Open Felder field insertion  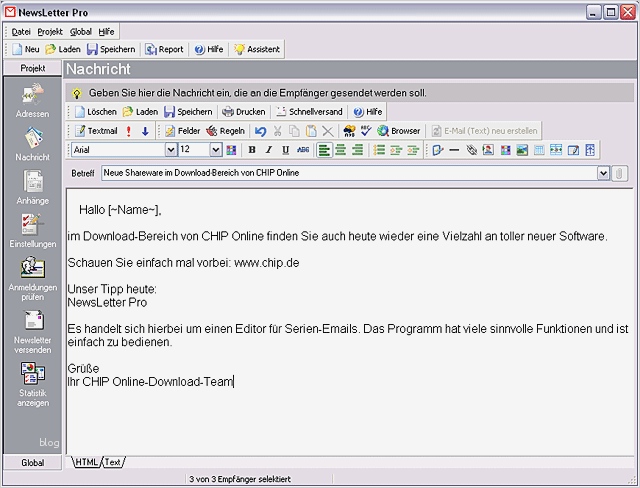coord(182,131)
